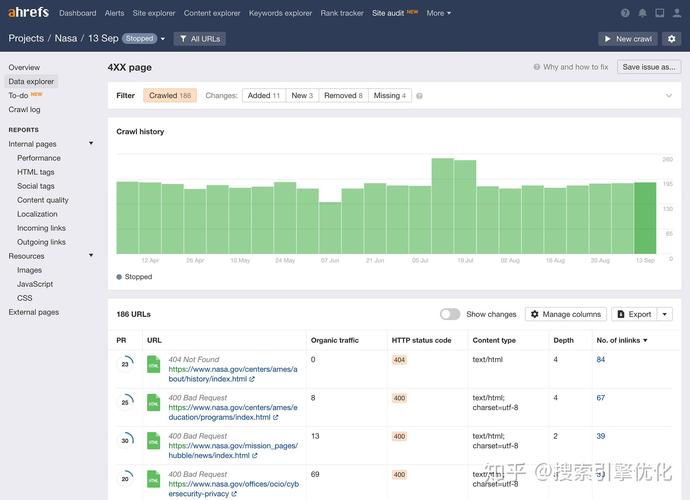Open Alerts in top navigation
The image size is (690, 500).
pyautogui.click(x=114, y=13)
